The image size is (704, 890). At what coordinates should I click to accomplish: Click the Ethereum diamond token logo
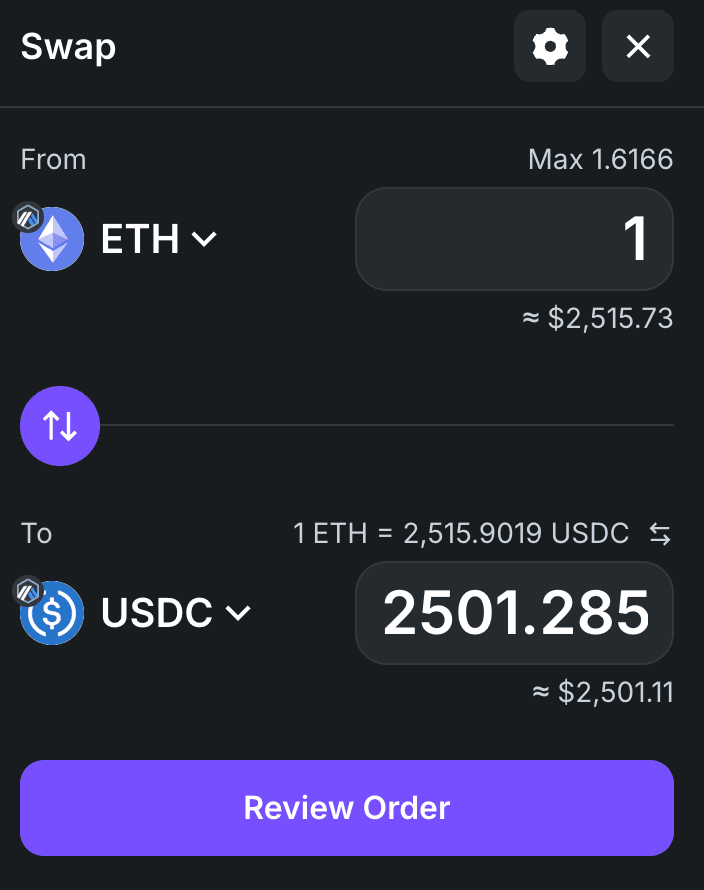click(53, 240)
